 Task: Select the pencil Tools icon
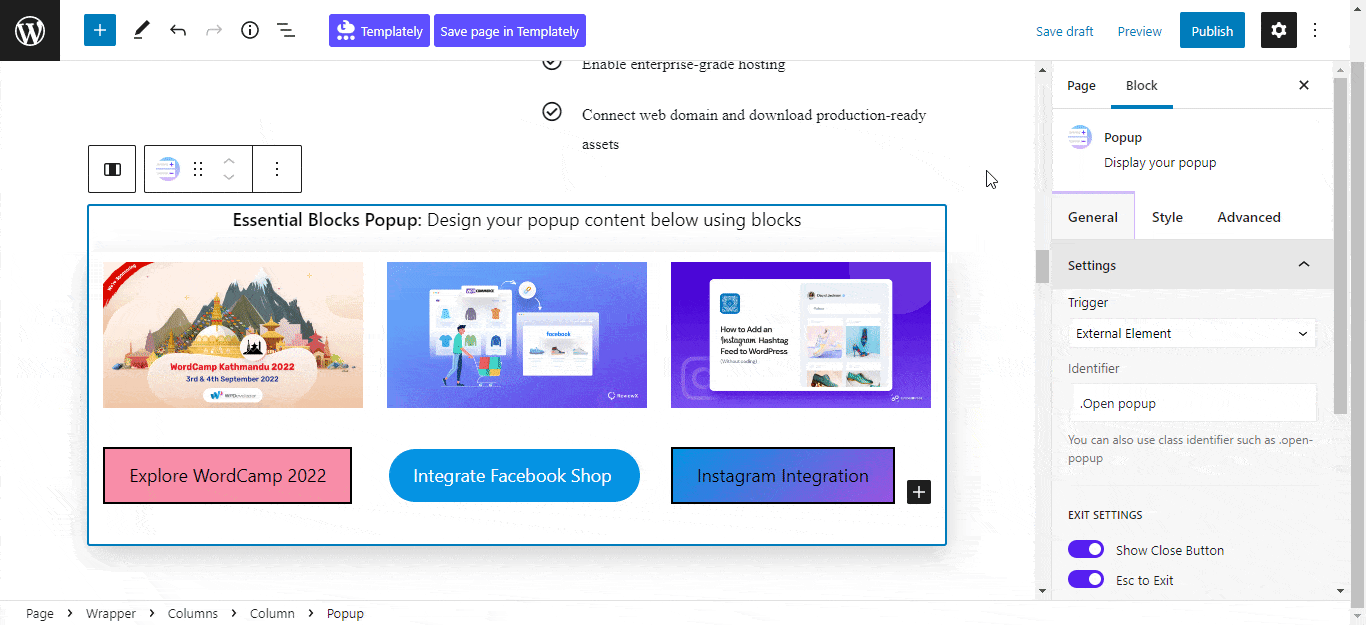click(141, 30)
